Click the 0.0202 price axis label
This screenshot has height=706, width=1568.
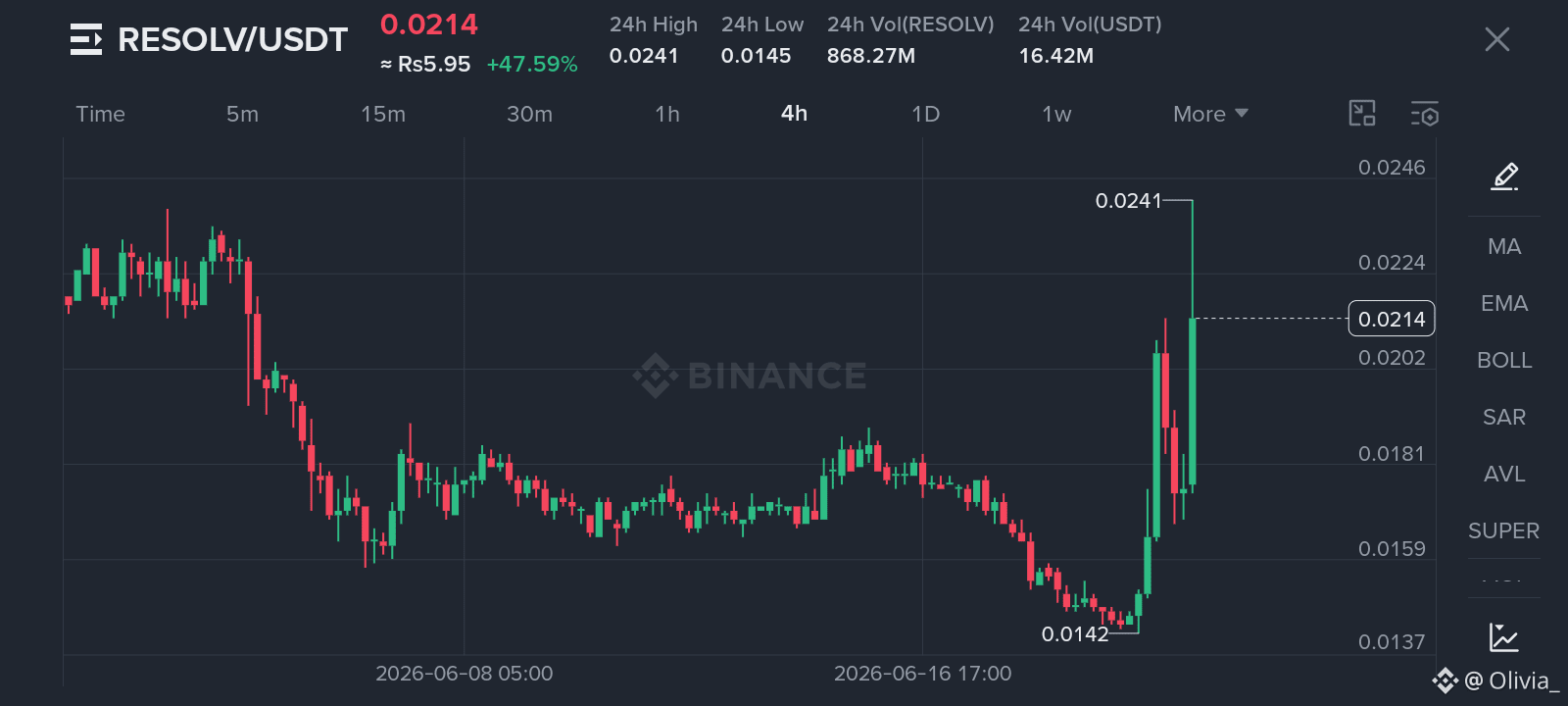[x=1392, y=358]
